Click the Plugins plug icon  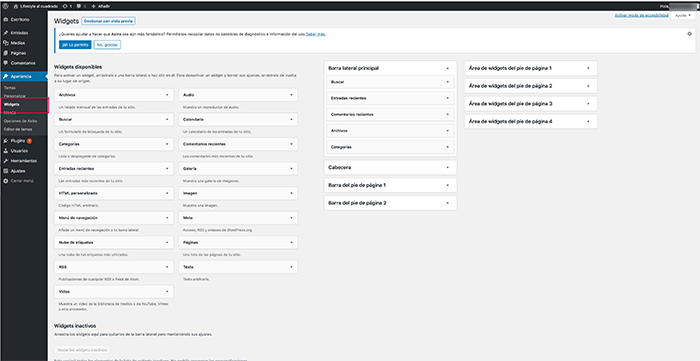tap(5, 141)
